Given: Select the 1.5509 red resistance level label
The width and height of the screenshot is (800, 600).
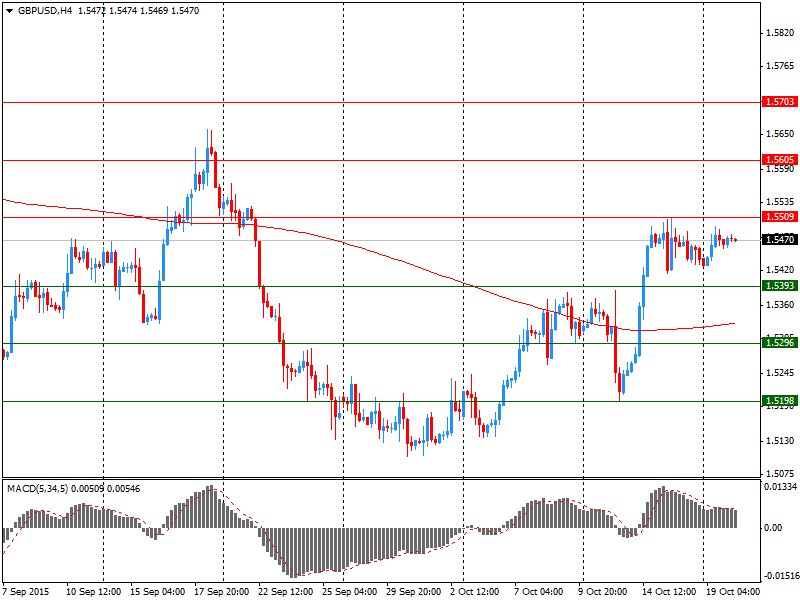Looking at the screenshot, I should point(780,217).
